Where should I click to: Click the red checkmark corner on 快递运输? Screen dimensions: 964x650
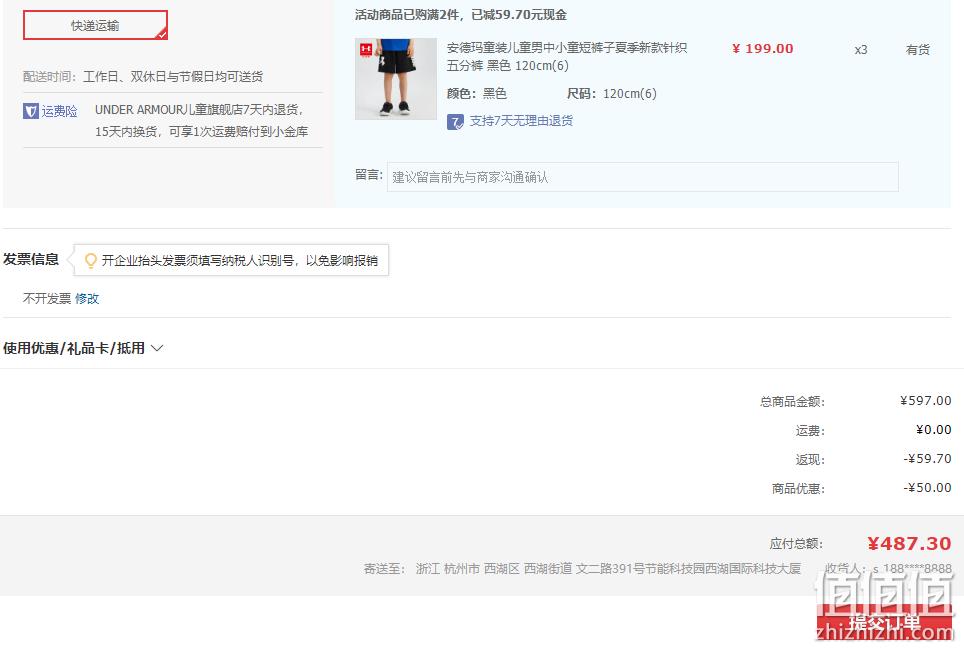(x=161, y=34)
